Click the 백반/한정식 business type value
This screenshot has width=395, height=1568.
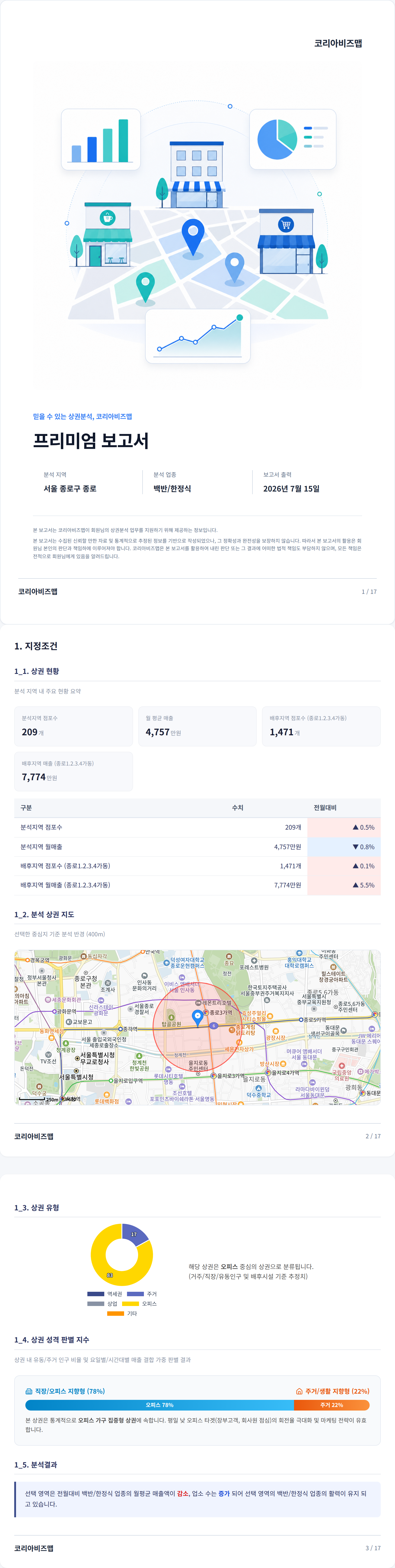point(172,489)
